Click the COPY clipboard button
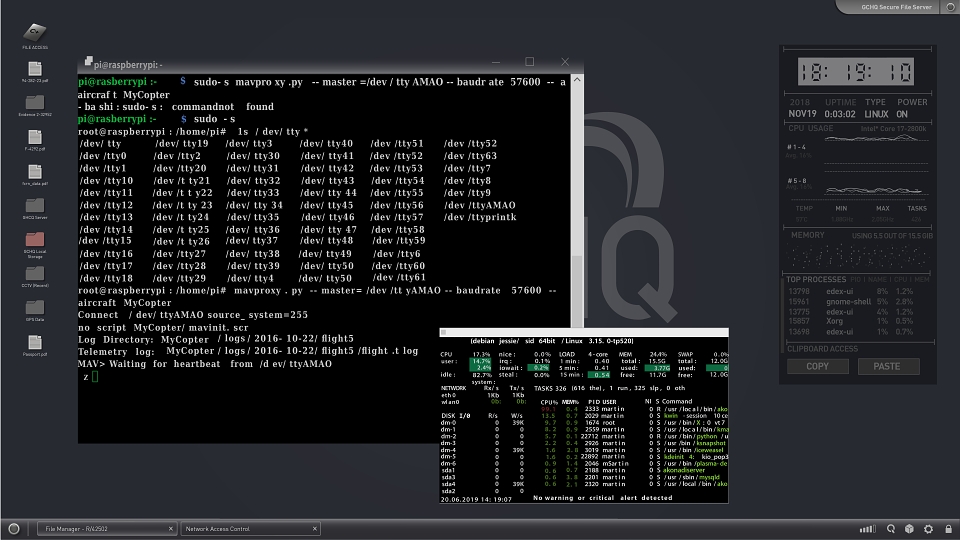 817,366
